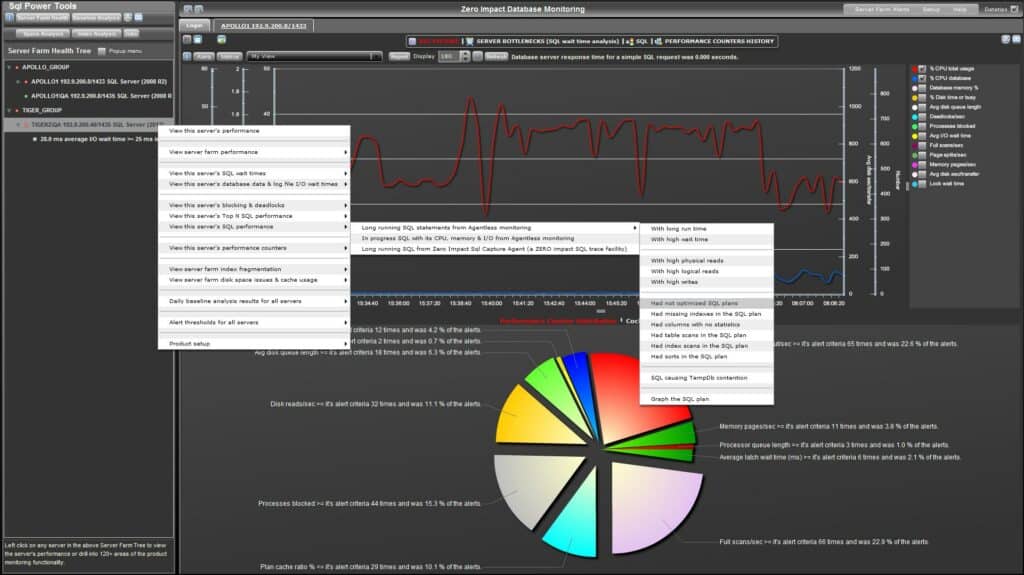Click first icon at top right of chart panel
The image size is (1024, 575).
(1006, 40)
